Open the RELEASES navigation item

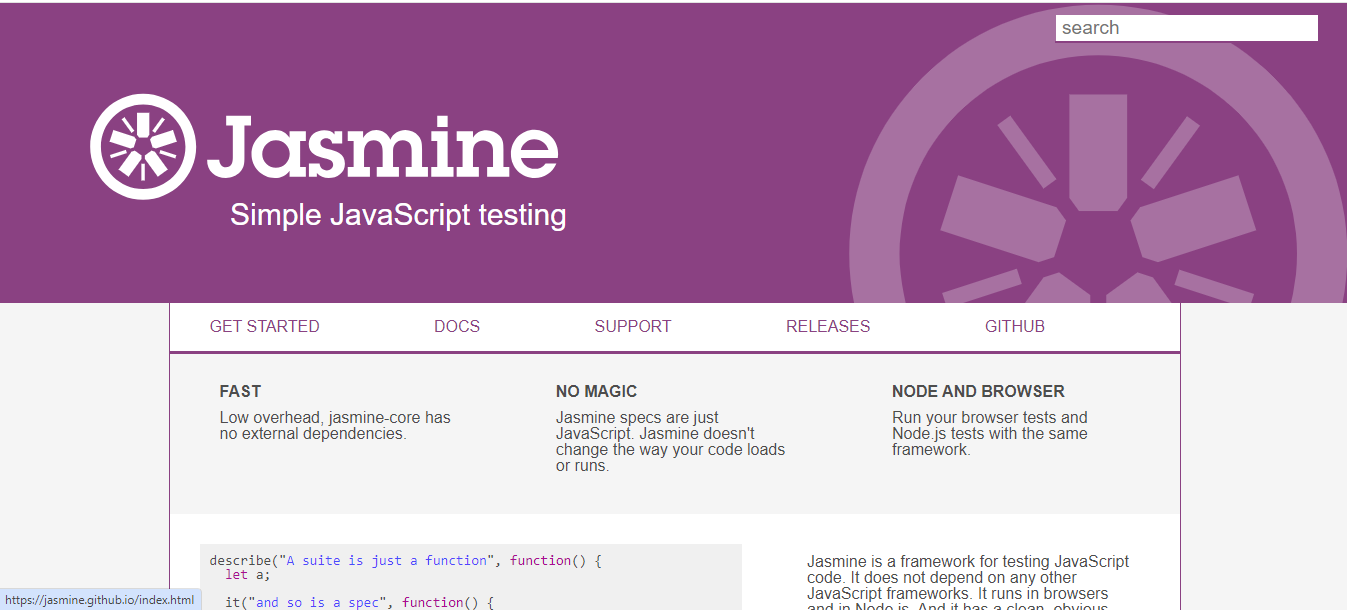click(827, 326)
